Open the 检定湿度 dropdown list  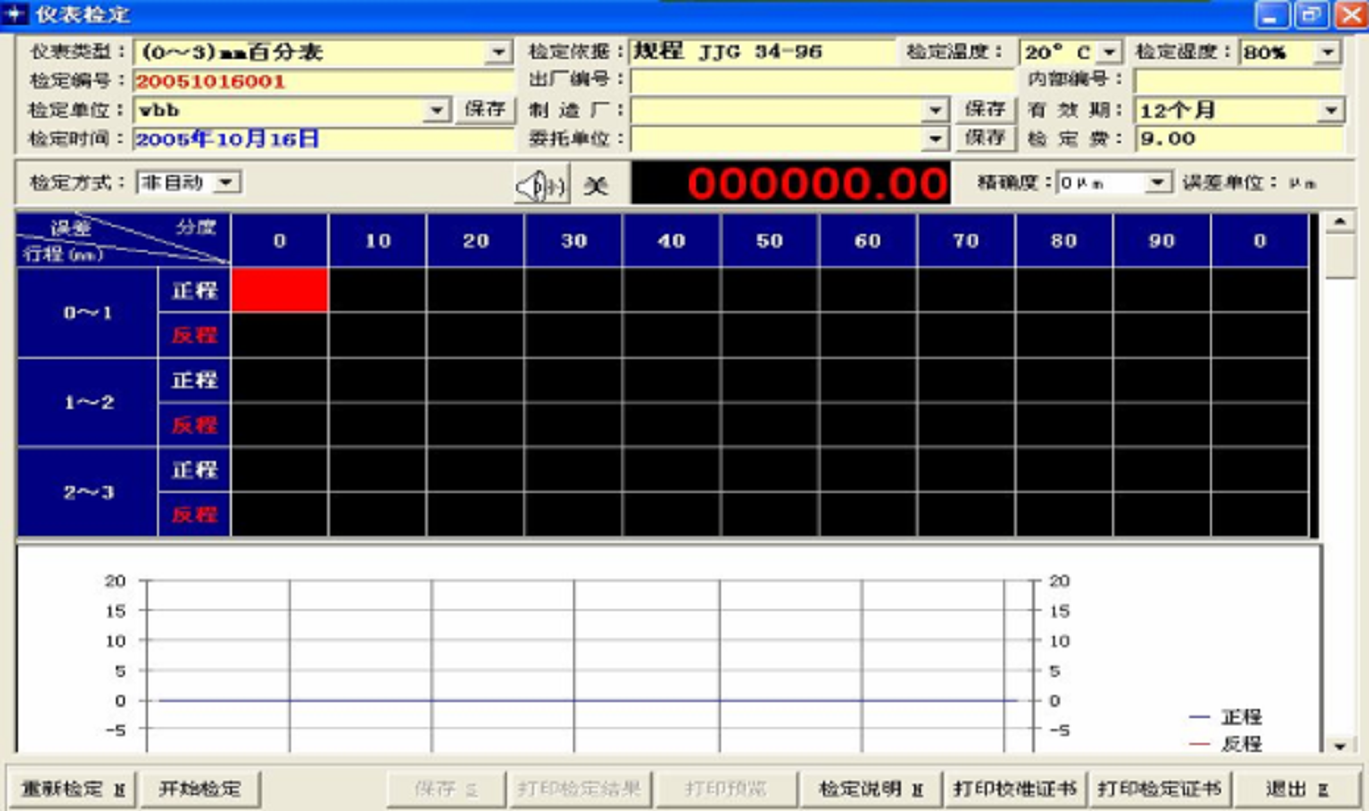[1328, 52]
